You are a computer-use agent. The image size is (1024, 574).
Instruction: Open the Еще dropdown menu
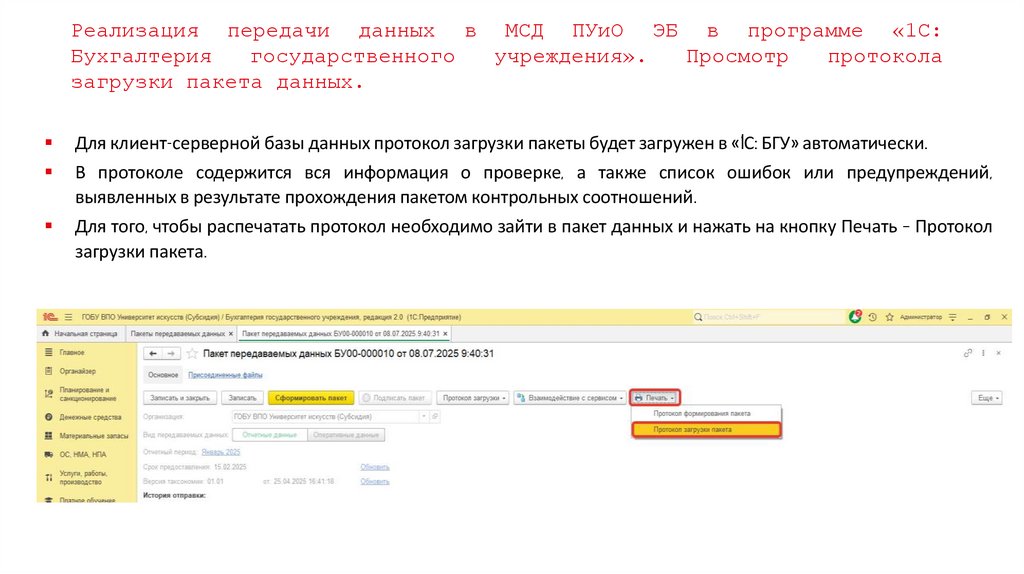point(987,398)
